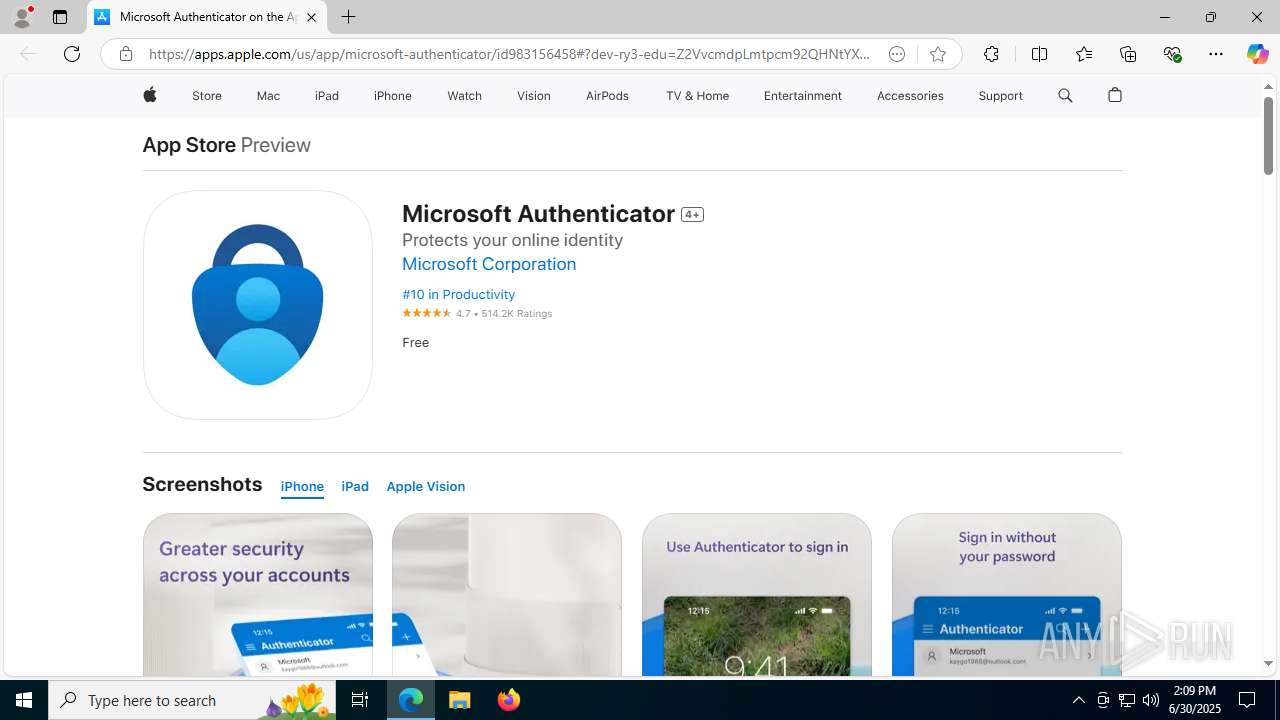Open Browser essentials heart icon

pos(1172,54)
